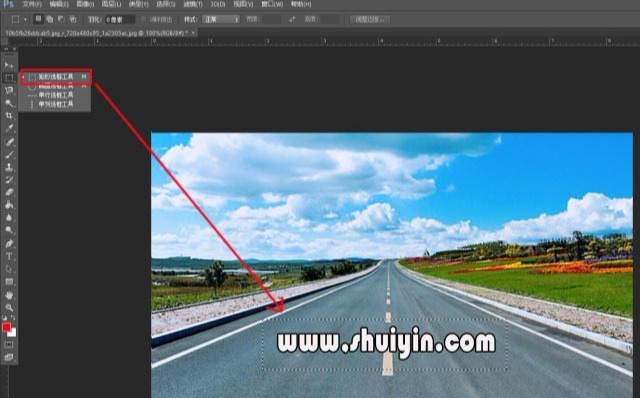640x398 pixels.
Task: Toggle the anti-alias checkbox in options bar
Action: [x=143, y=19]
